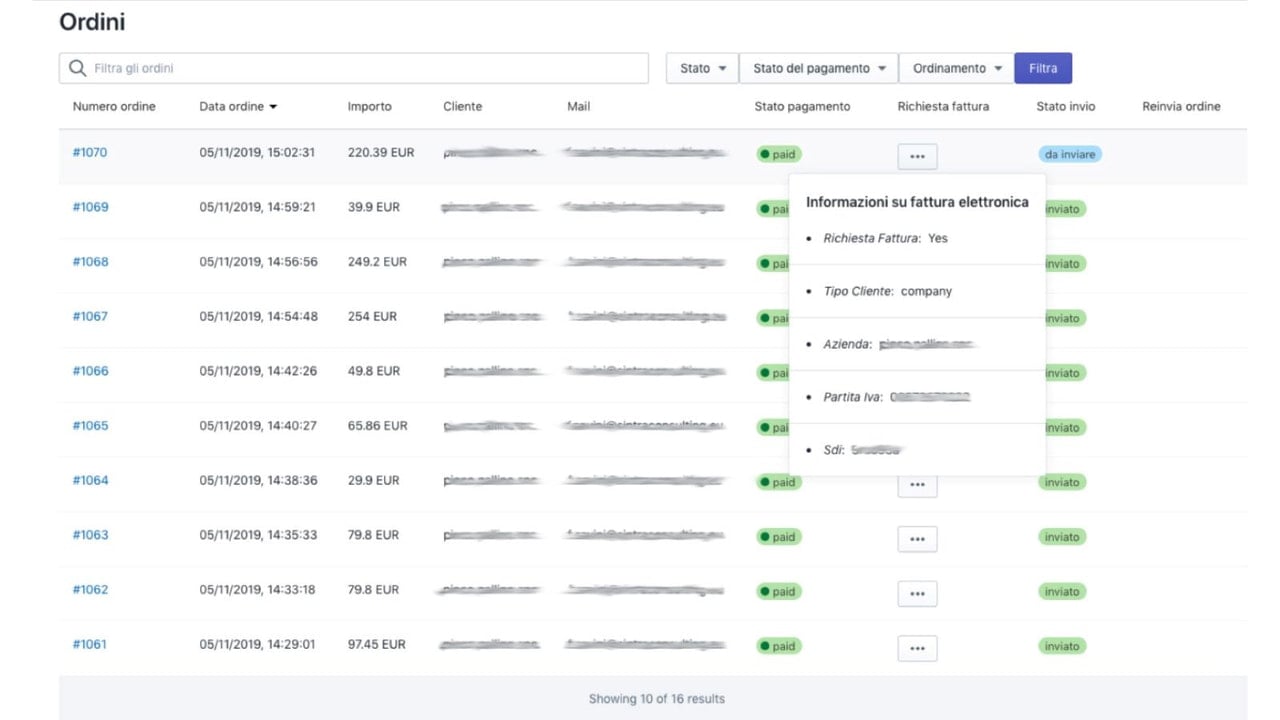
Task: Click amount '254 EUR'
Action: point(373,316)
